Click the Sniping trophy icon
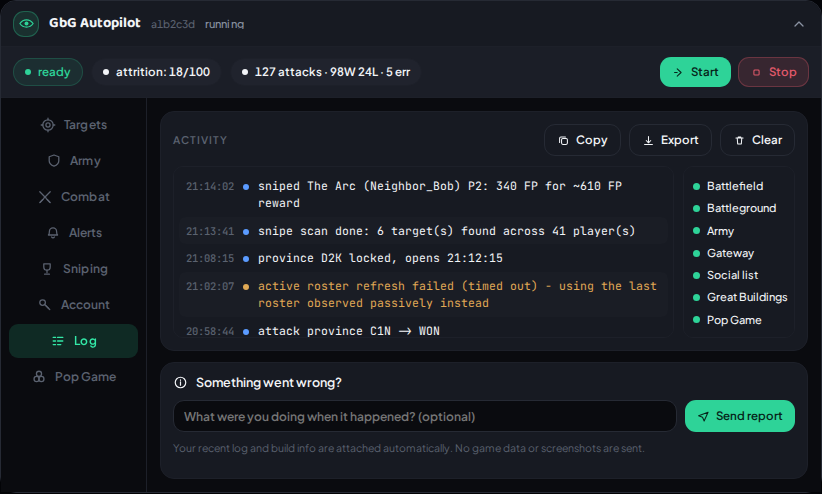The width and height of the screenshot is (822, 494). click(47, 269)
